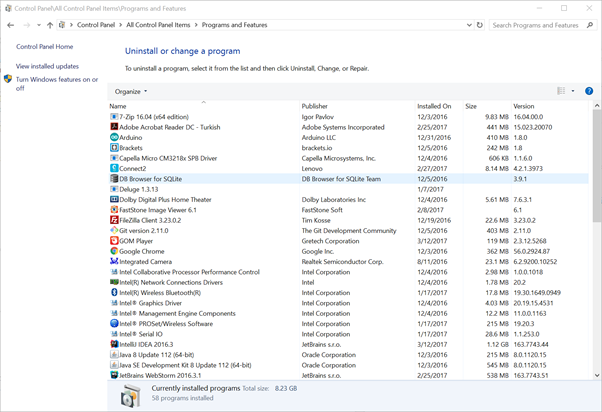Click the Tim Kosse publisher cell
This screenshot has height=412, width=602.
(x=316, y=220)
